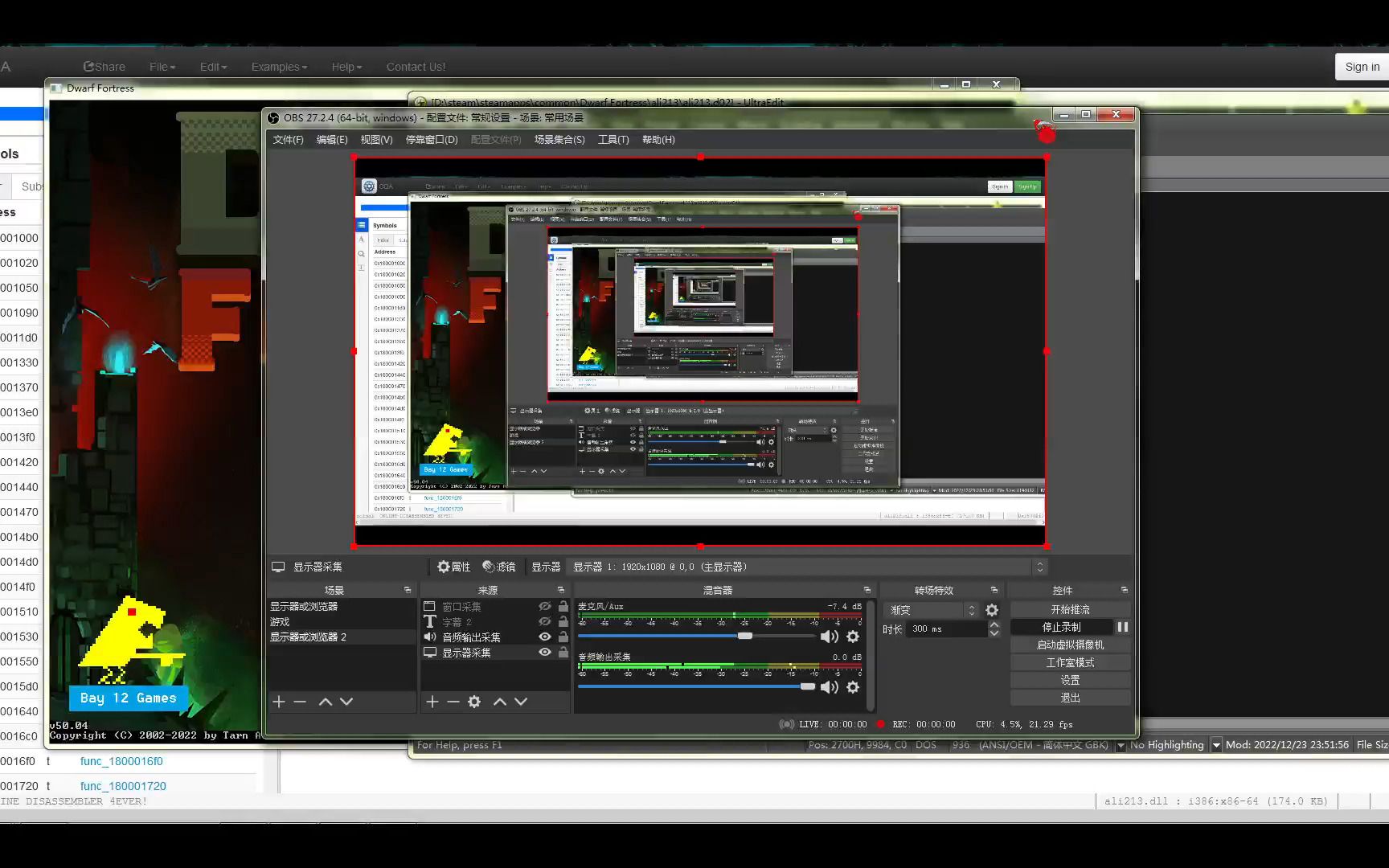Open the 编辑(E) menu in OBS

[332, 140]
